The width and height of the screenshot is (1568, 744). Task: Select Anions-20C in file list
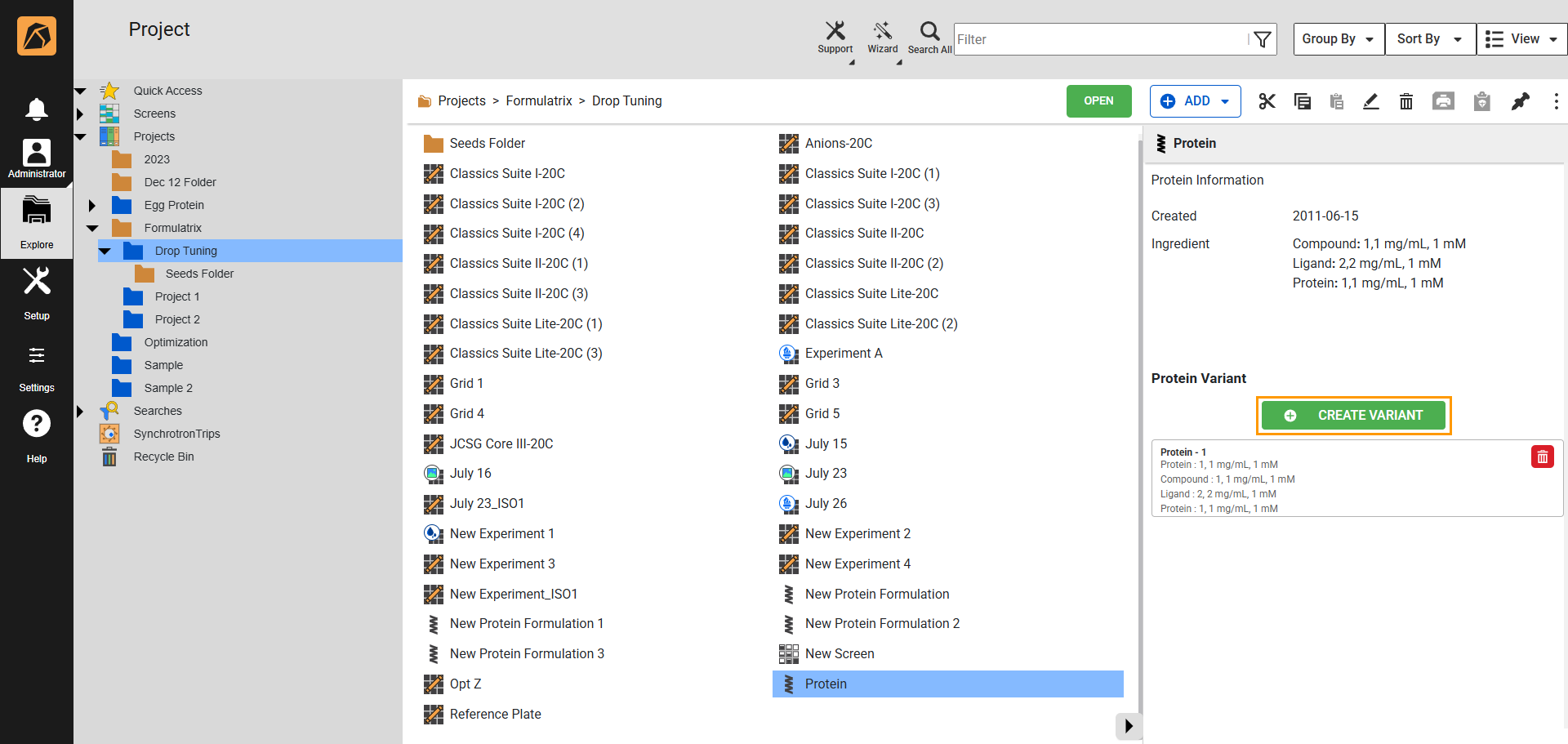[x=838, y=143]
